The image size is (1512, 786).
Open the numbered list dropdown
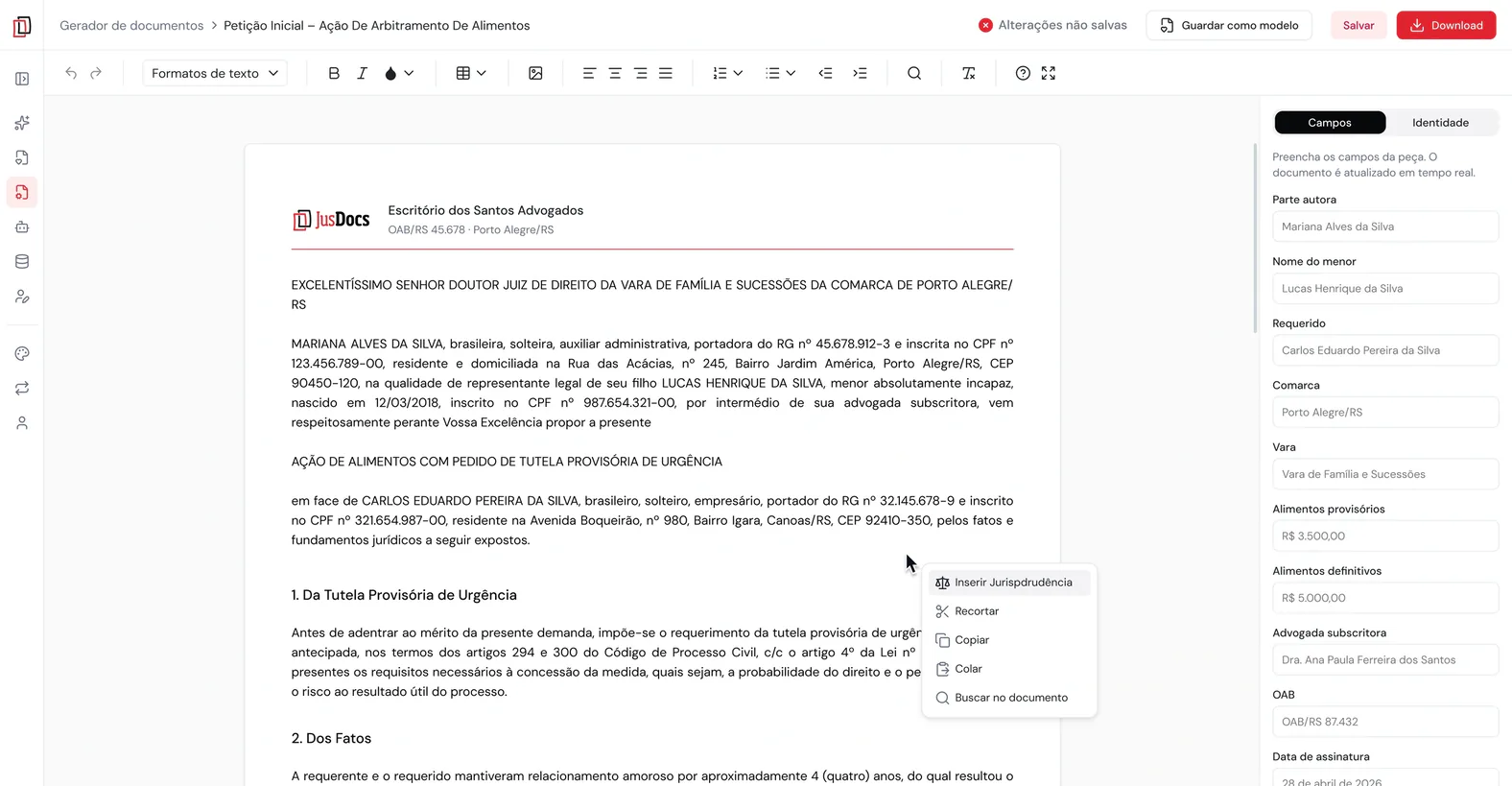tap(727, 73)
